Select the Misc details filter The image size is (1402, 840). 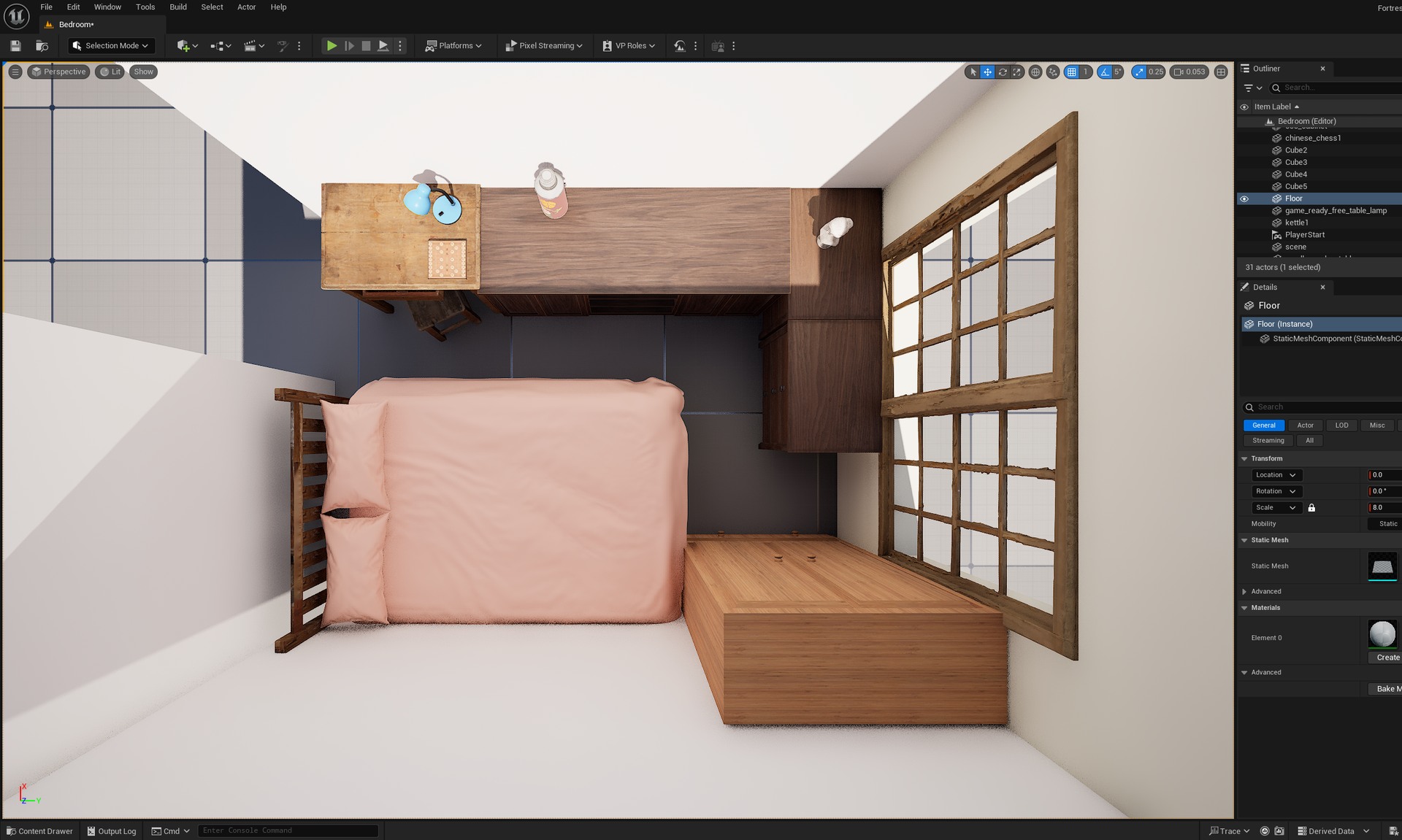(1376, 425)
